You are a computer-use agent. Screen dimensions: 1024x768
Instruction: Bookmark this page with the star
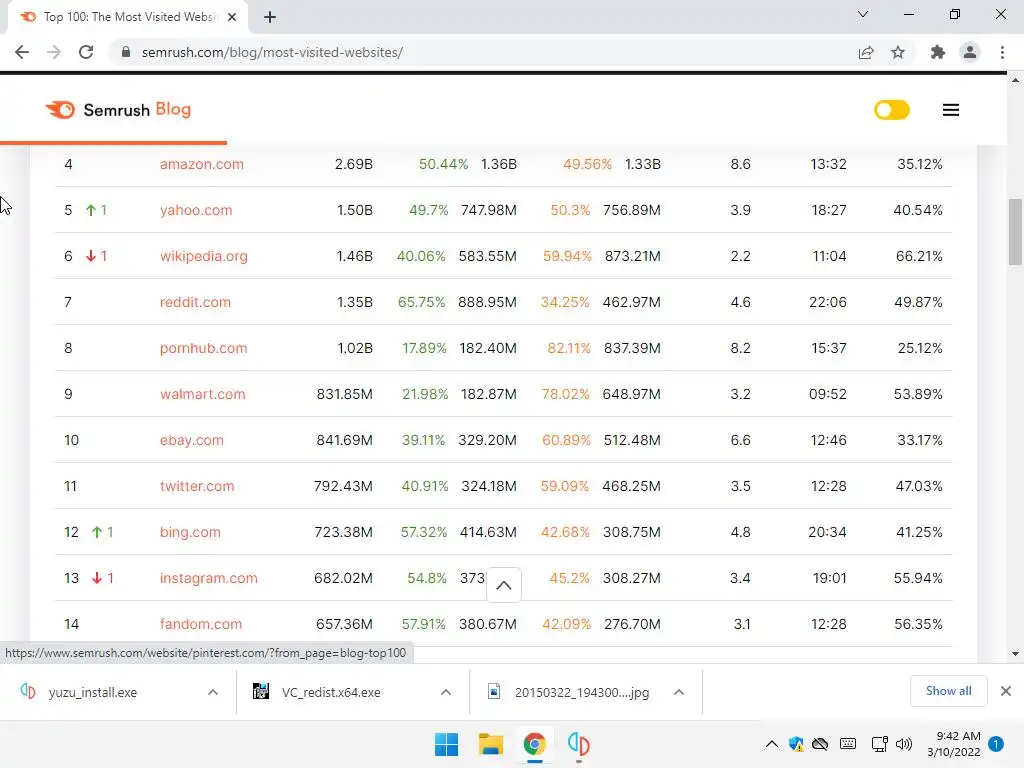tap(898, 52)
